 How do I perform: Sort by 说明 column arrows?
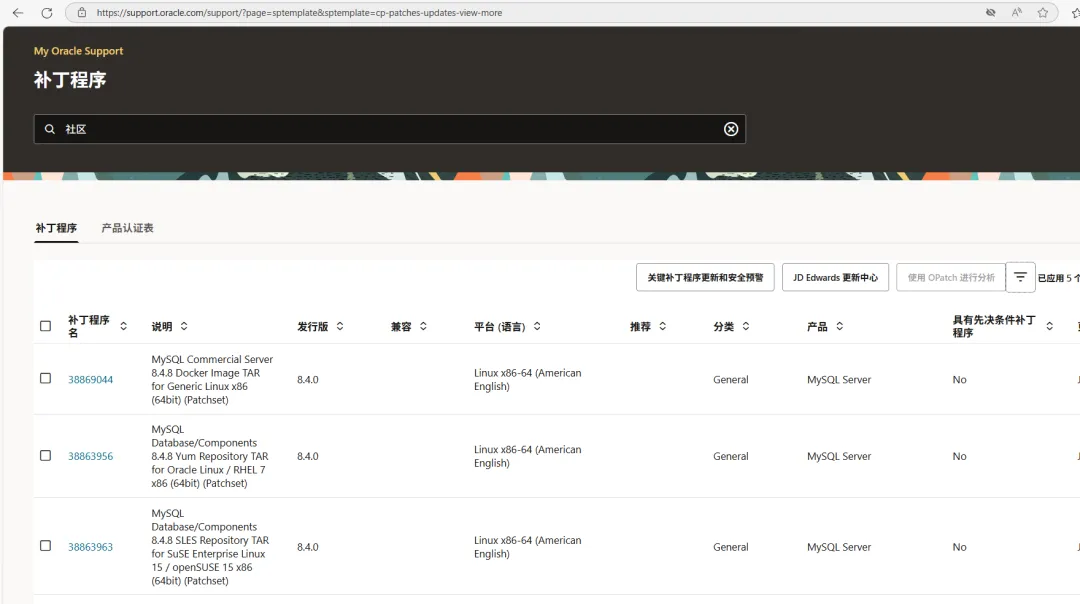[x=184, y=326]
